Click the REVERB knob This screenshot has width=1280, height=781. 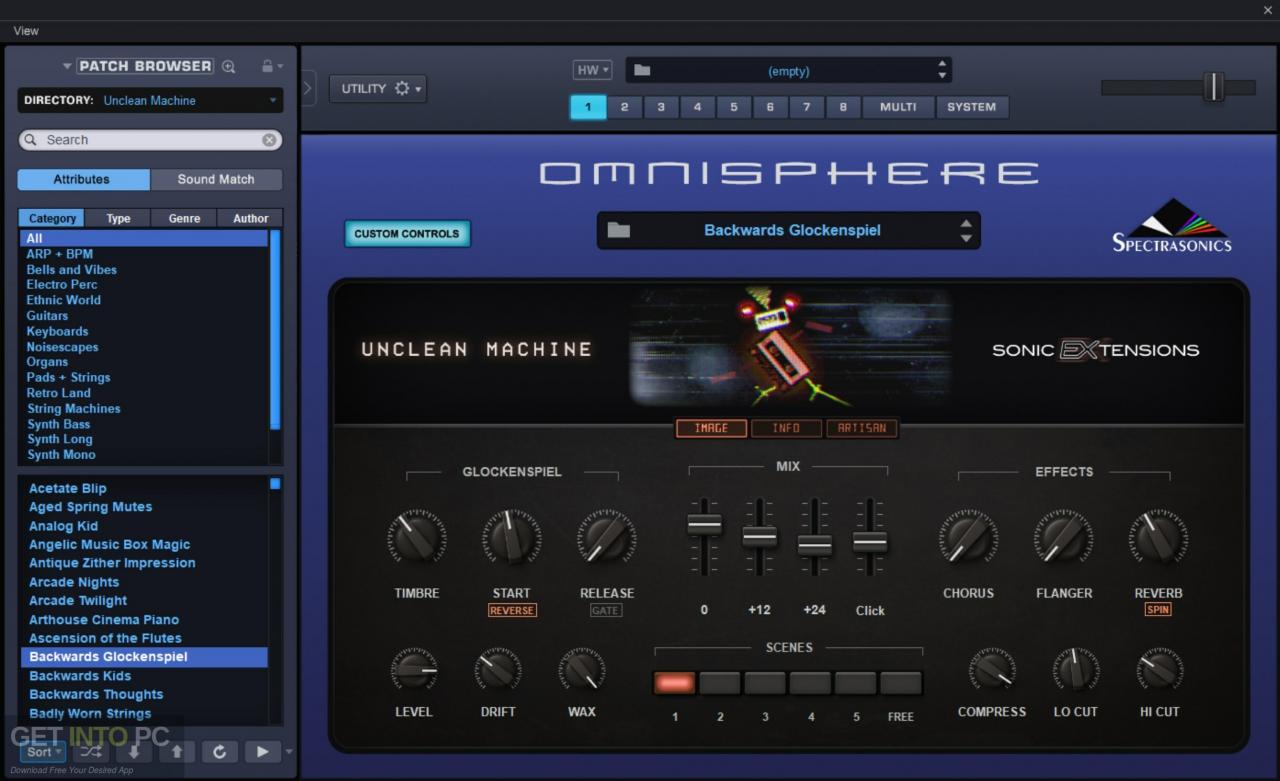[x=1158, y=537]
